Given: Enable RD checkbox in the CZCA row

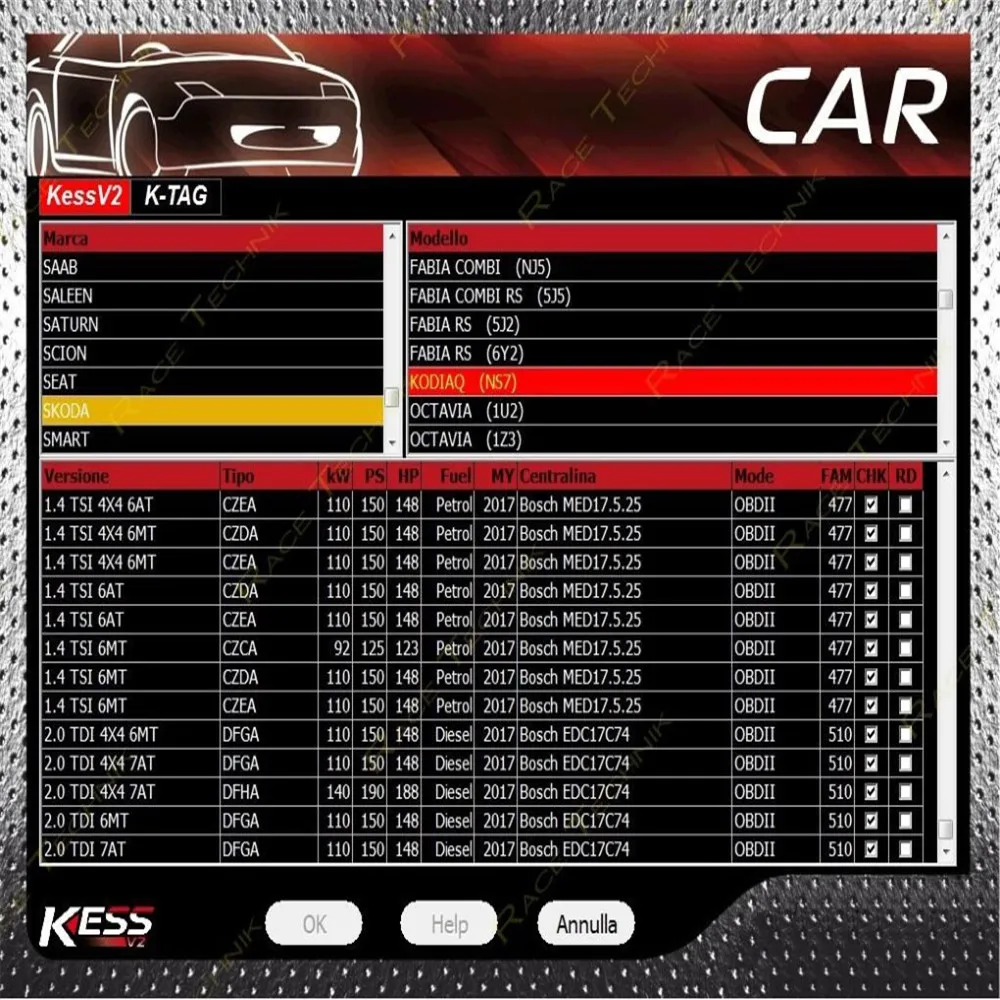Looking at the screenshot, I should (905, 649).
